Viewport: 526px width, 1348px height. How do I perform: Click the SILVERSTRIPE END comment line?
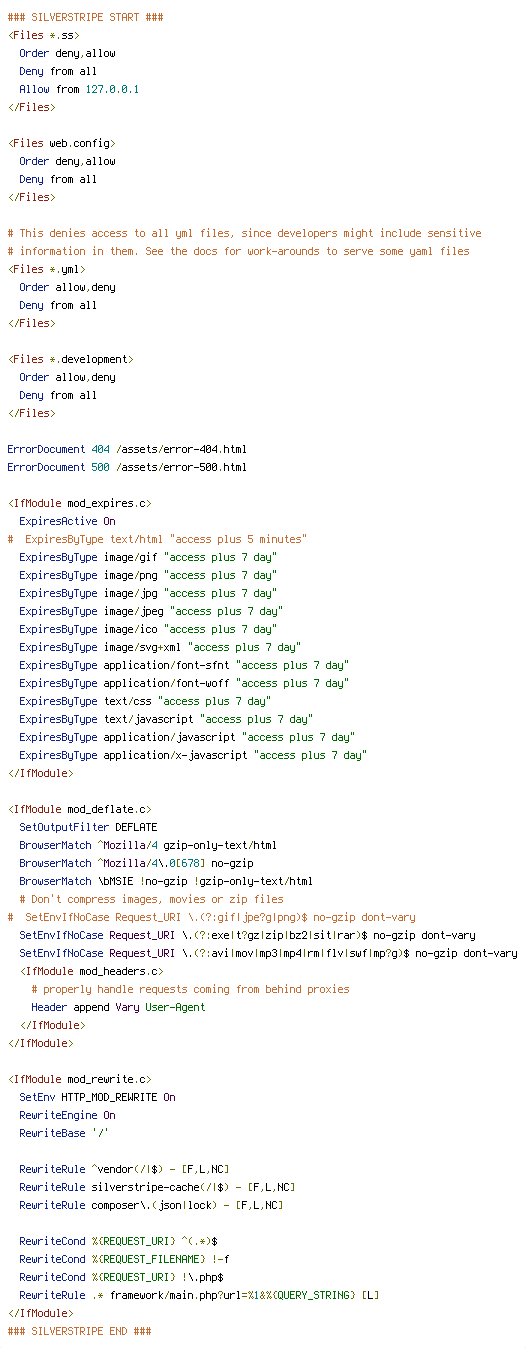[x=80, y=1331]
